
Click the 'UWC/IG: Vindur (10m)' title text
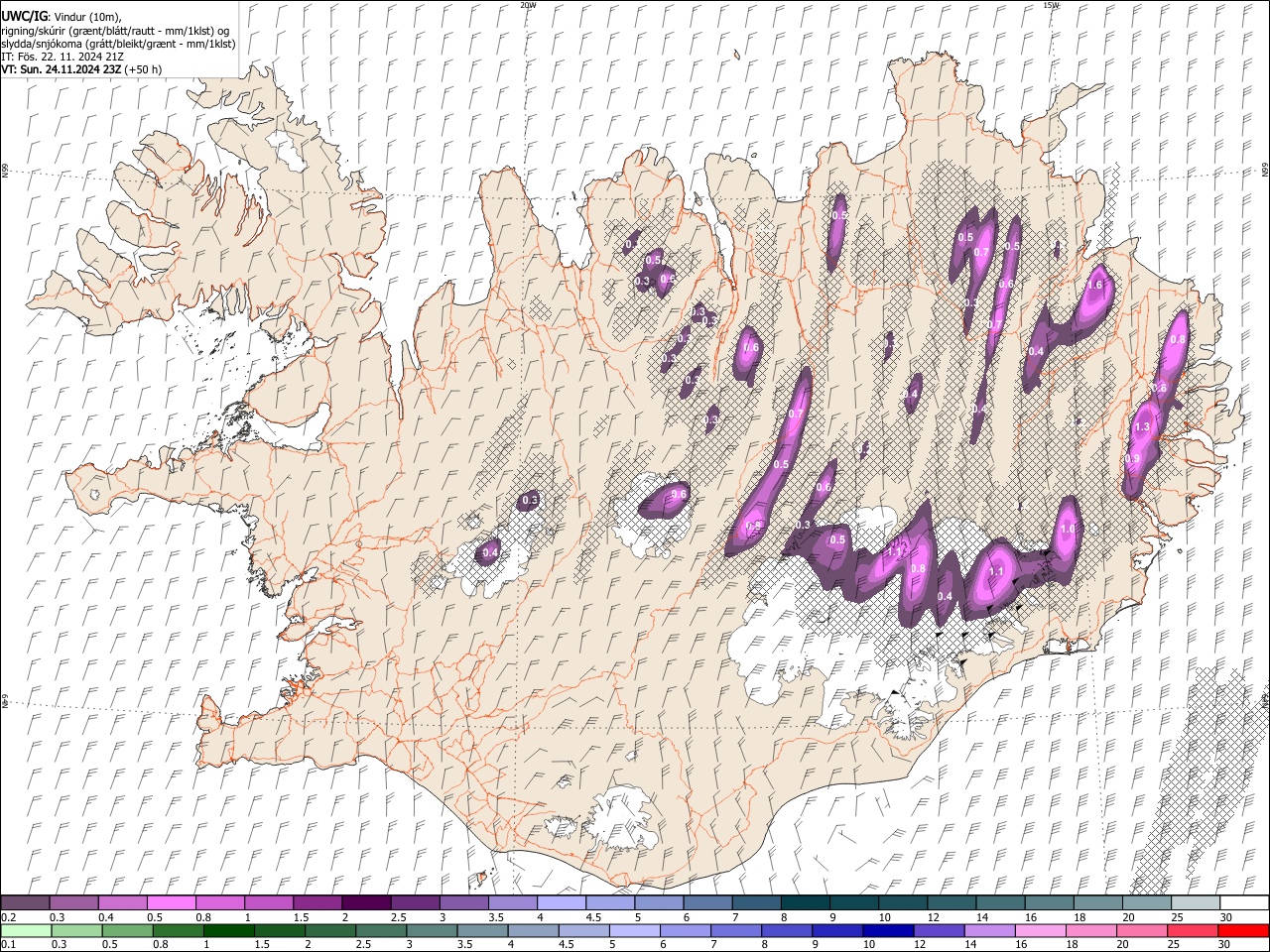point(61,17)
